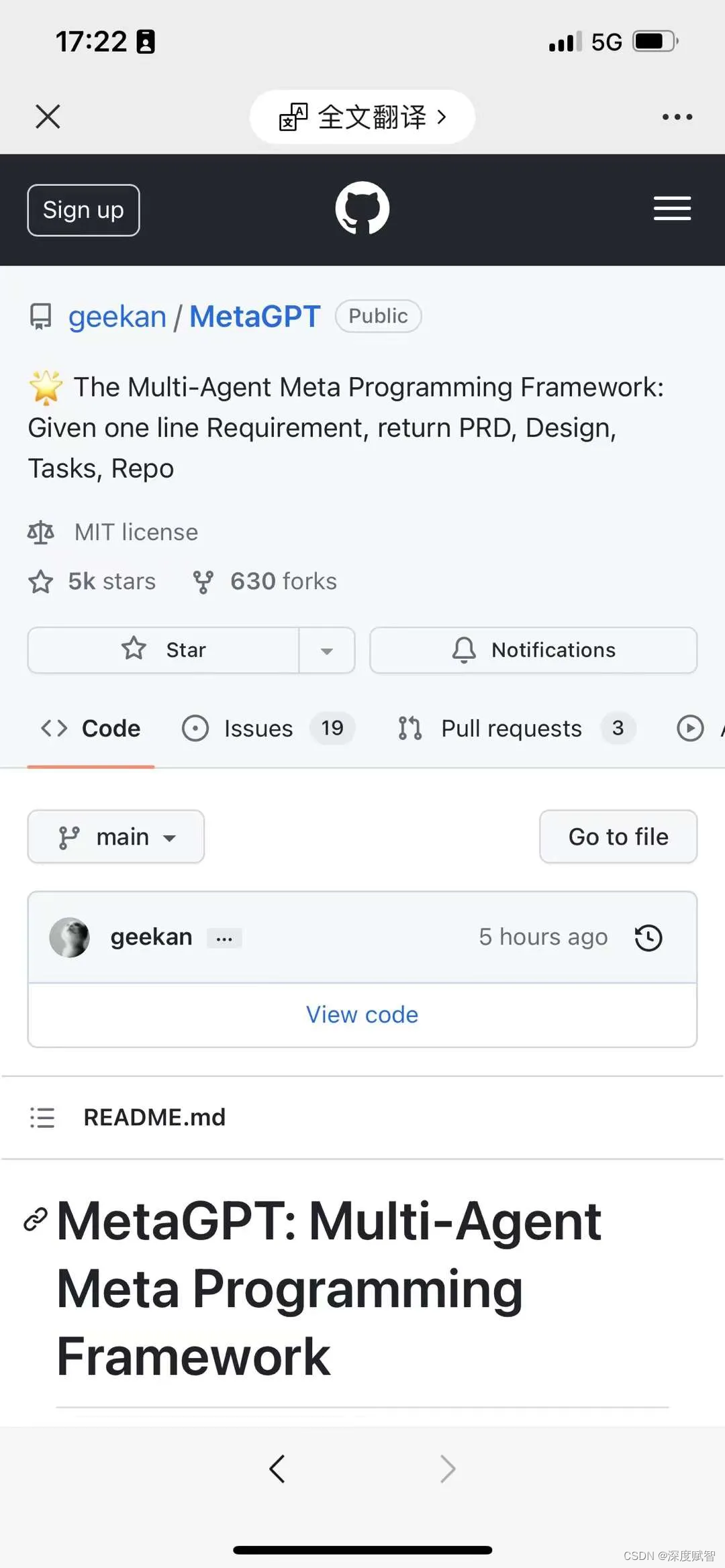This screenshot has height=1568, width=725.
Task: Open View code link
Action: (362, 1014)
